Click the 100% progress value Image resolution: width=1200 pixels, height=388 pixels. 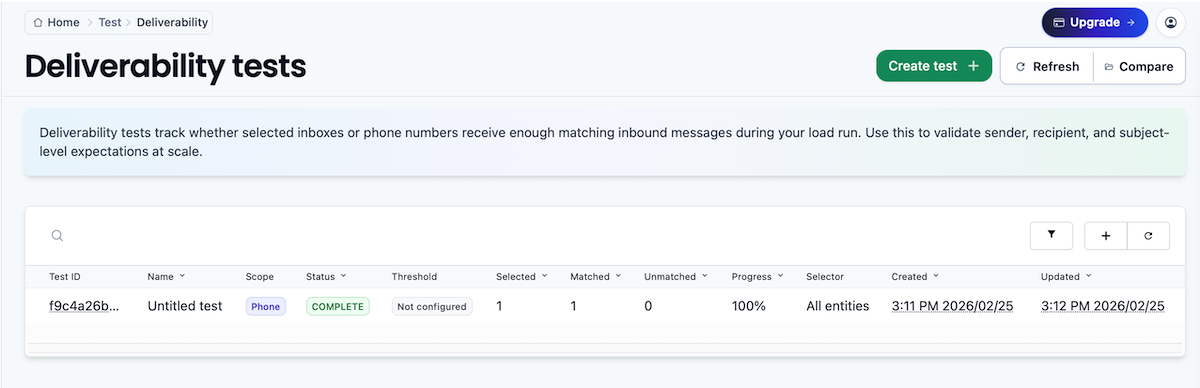point(749,306)
